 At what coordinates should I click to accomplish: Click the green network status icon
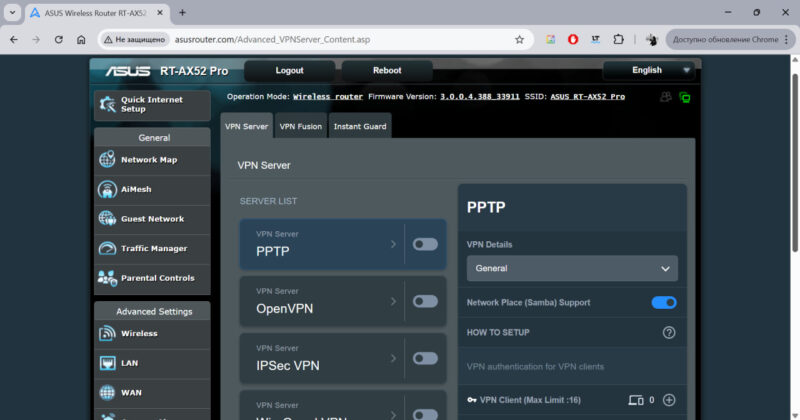coord(685,97)
